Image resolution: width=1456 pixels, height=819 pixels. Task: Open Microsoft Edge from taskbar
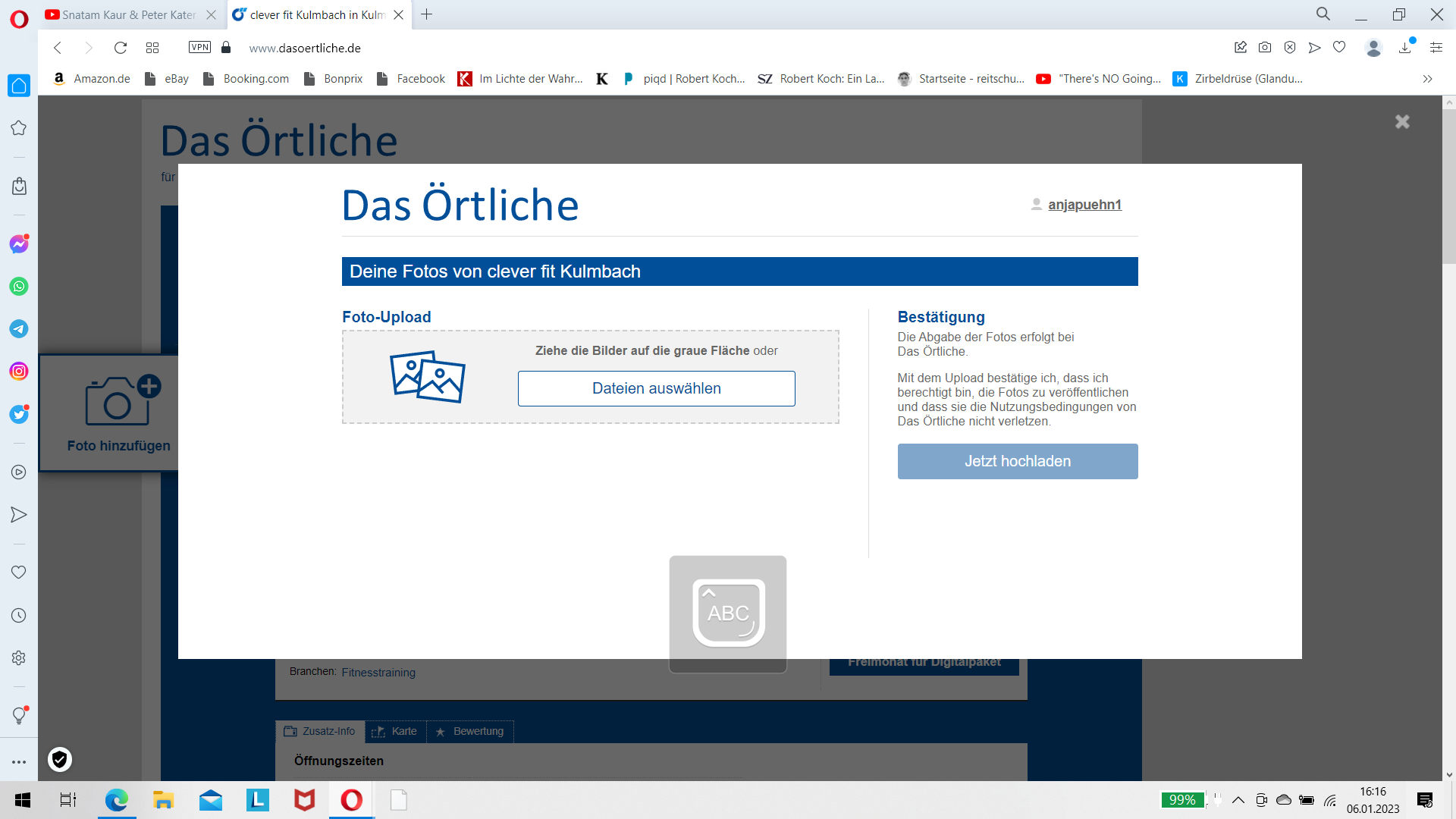coord(117,800)
